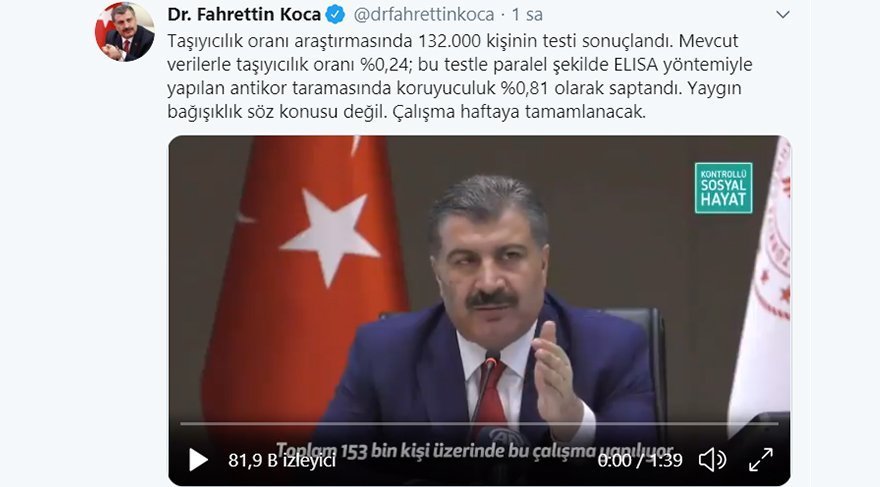The image size is (880, 487).
Task: Open the Dr. Fahrettin Koca display name
Action: click(x=244, y=15)
